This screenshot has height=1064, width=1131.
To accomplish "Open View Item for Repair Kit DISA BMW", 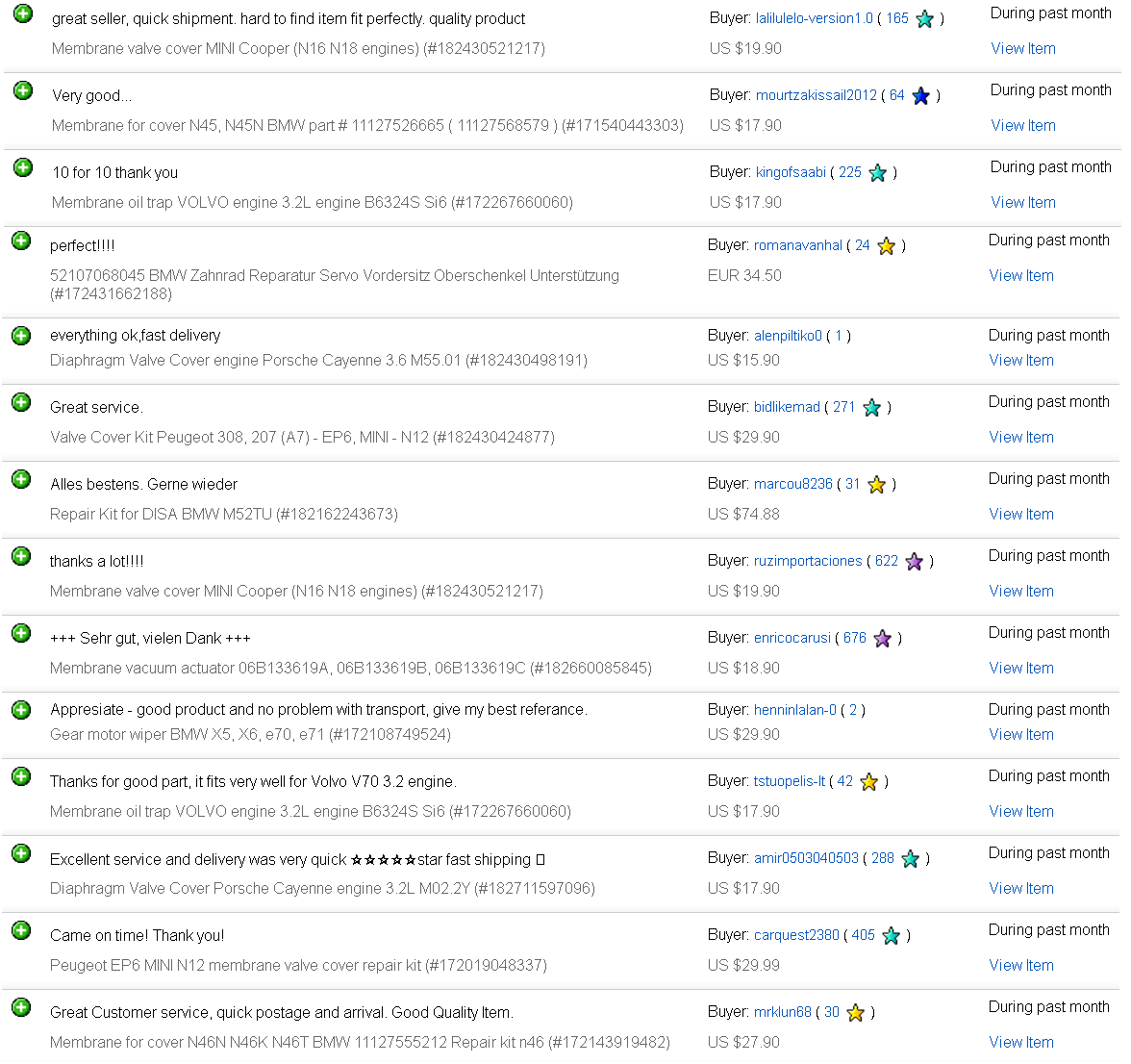I will (1021, 514).
